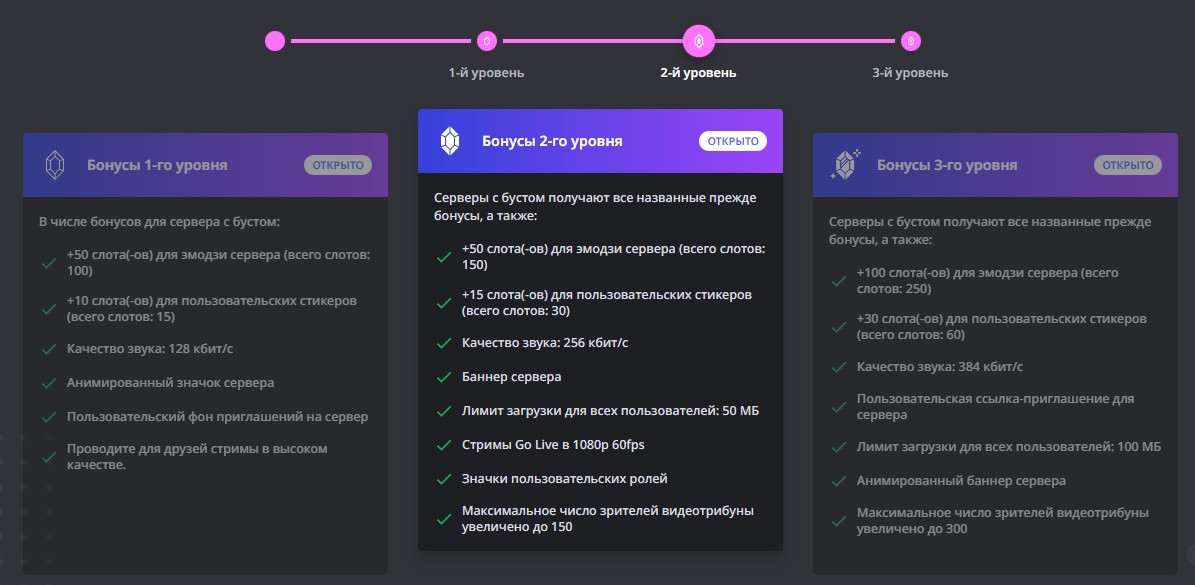
Task: Click checkmark beside Качество звука: 128 кбит/с
Action: pos(48,349)
